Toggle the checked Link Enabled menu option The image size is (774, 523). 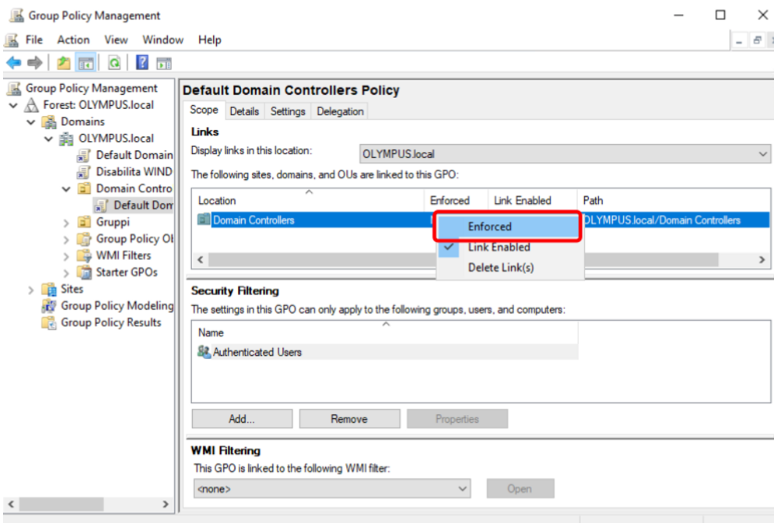click(x=498, y=247)
